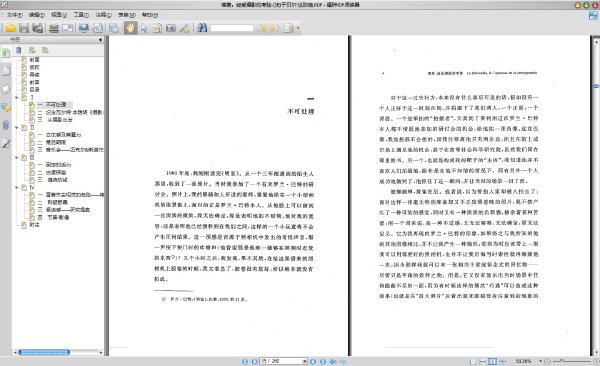The height and width of the screenshot is (366, 600).
Task: Save the document with the floppy disk icon
Action: pos(24,28)
